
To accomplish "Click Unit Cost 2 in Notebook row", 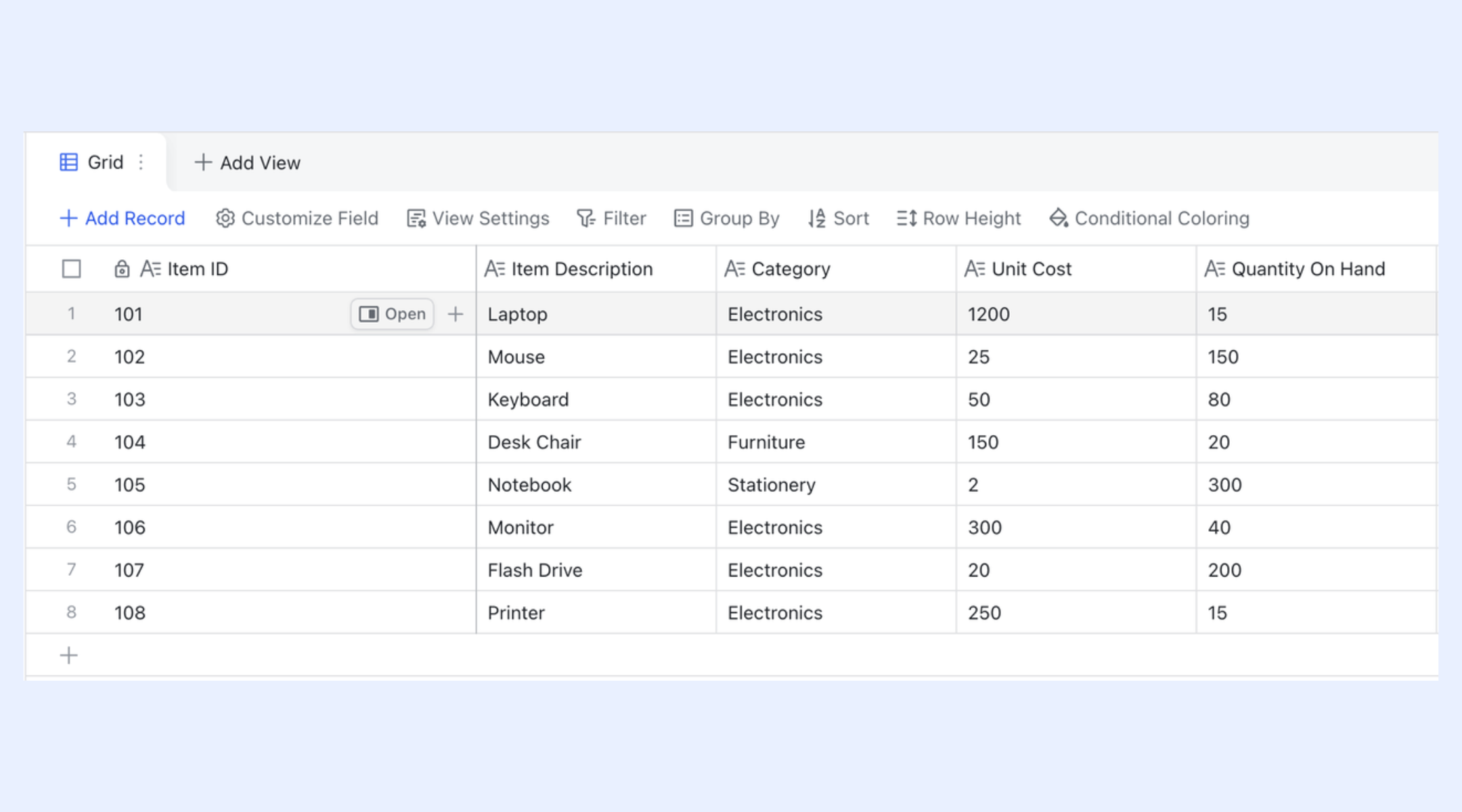I will pyautogui.click(x=1076, y=484).
